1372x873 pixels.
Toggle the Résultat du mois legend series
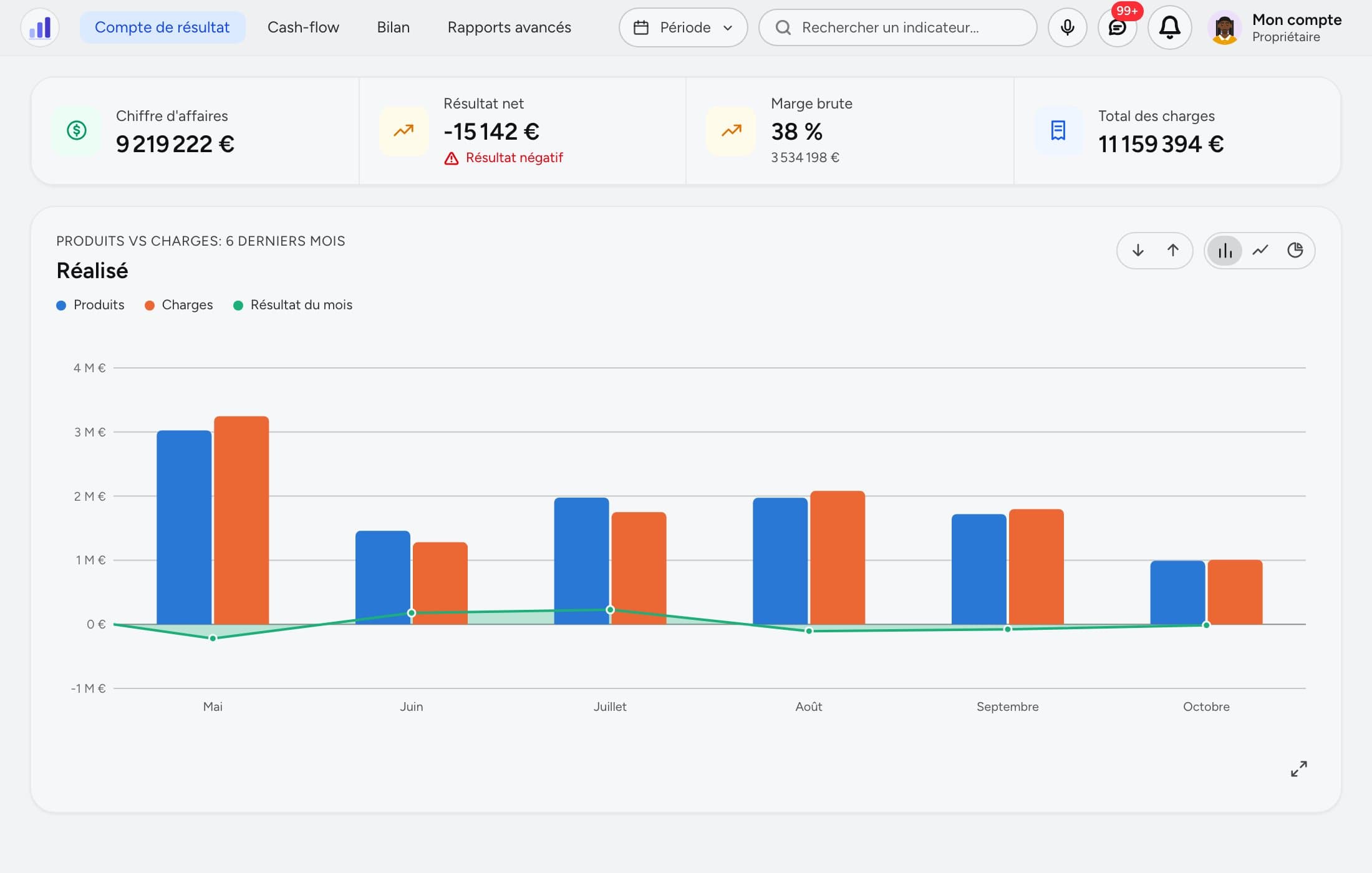coord(293,305)
